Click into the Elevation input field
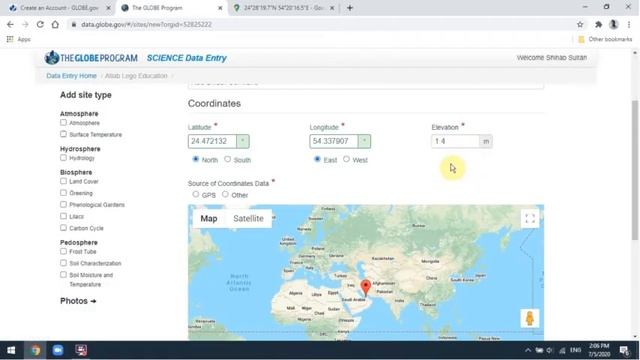Viewport: 640px width, 360px height. [455, 141]
